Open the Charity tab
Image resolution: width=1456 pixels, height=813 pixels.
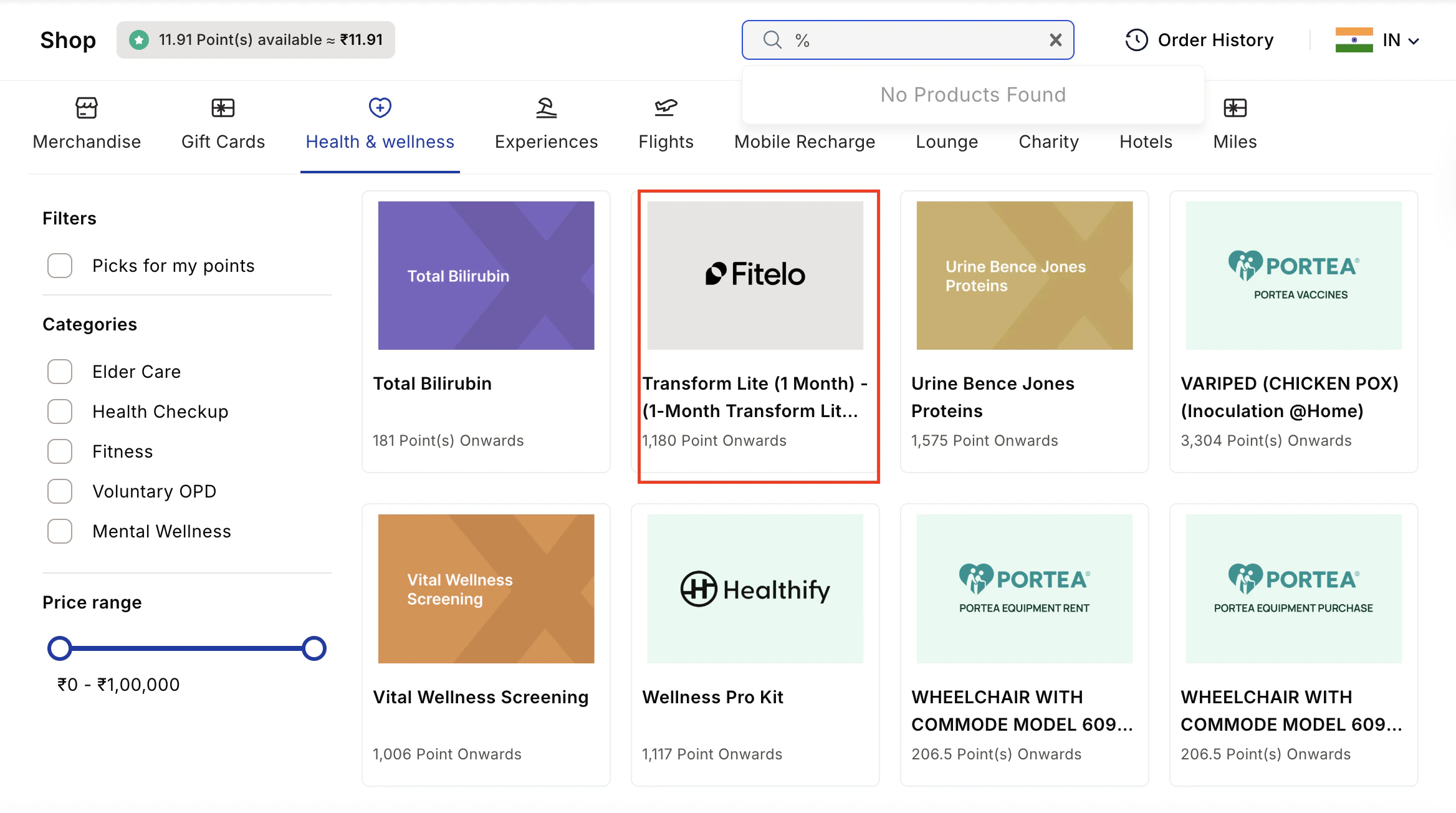click(1048, 142)
